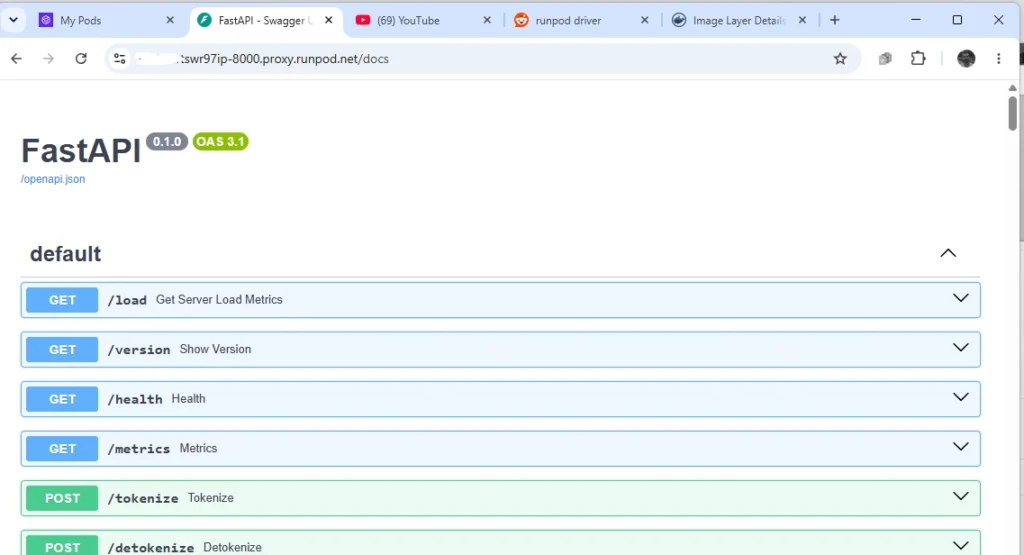1024x555 pixels.
Task: Expand the GET /version endpoint arrow
Action: point(961,348)
